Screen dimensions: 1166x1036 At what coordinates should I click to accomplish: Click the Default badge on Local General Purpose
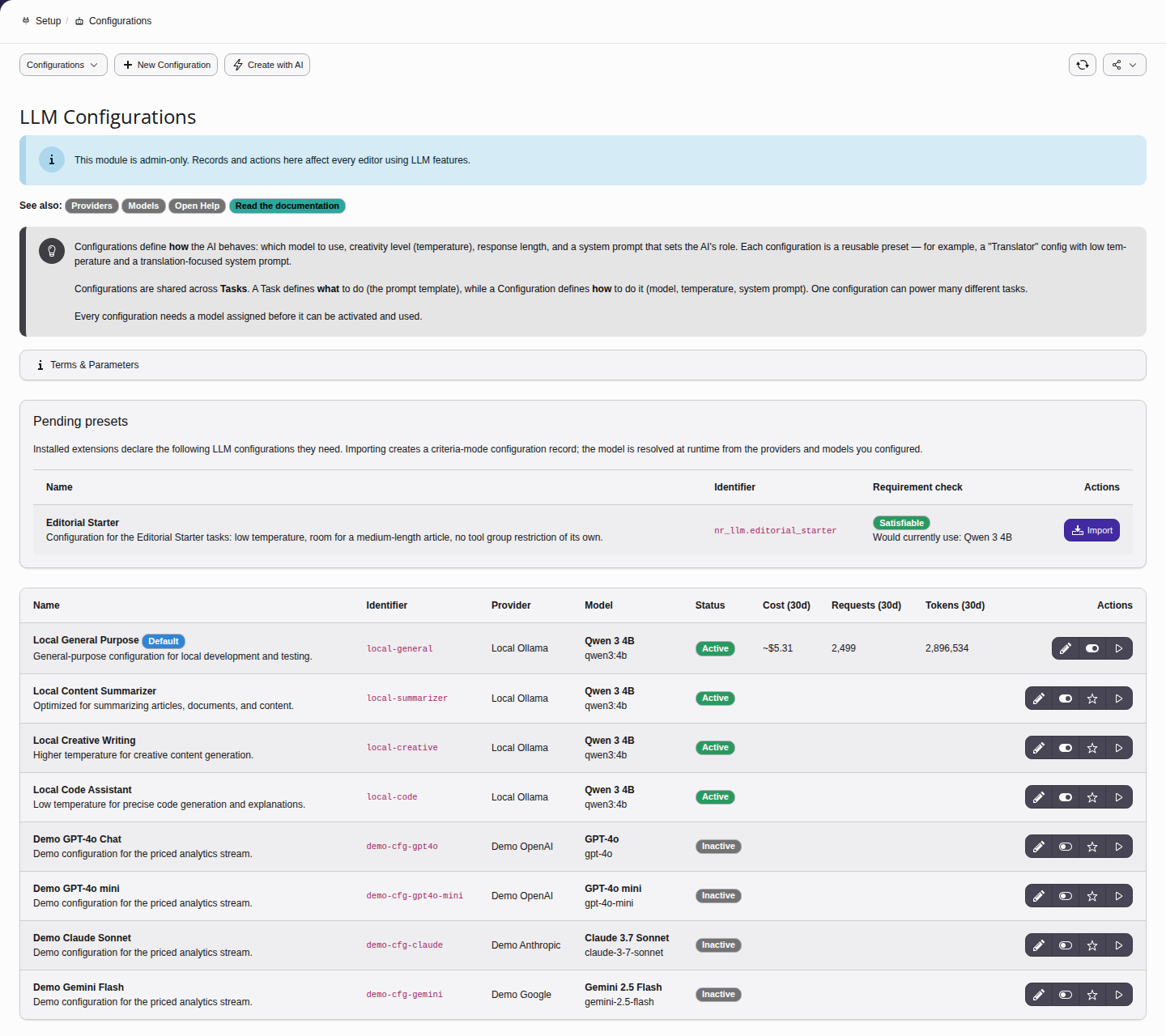click(x=164, y=641)
